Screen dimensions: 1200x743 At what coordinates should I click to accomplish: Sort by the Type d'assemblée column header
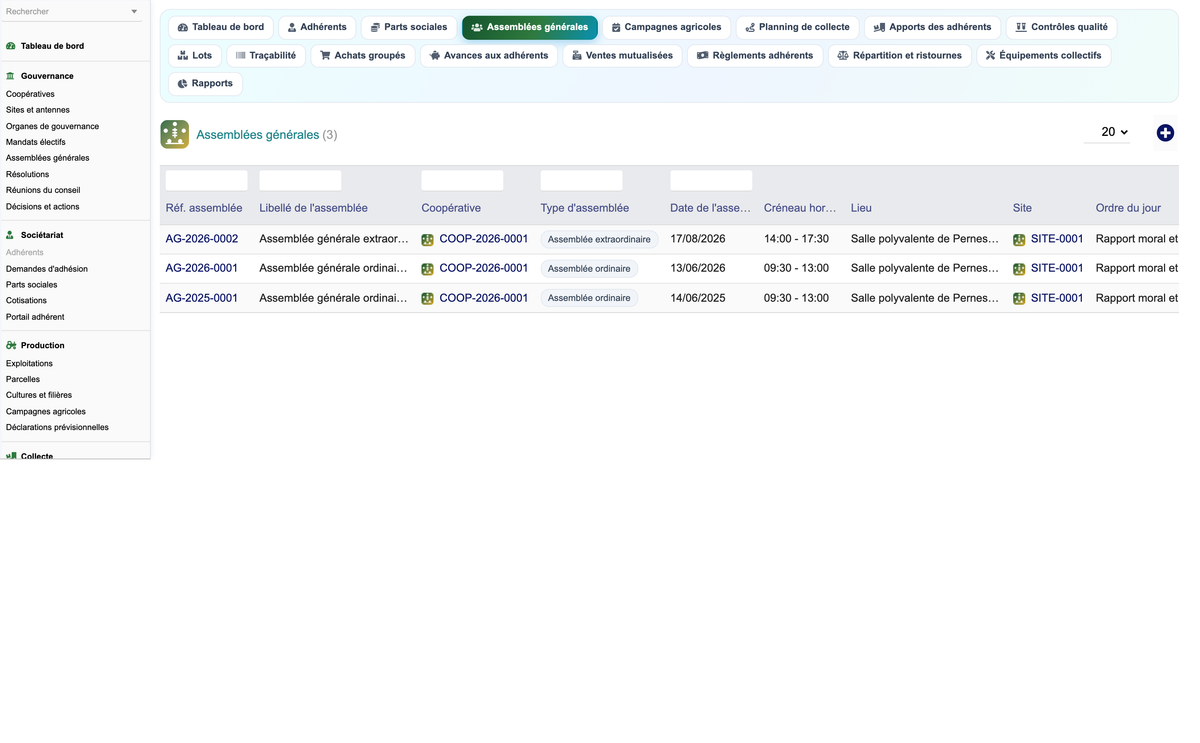click(585, 208)
